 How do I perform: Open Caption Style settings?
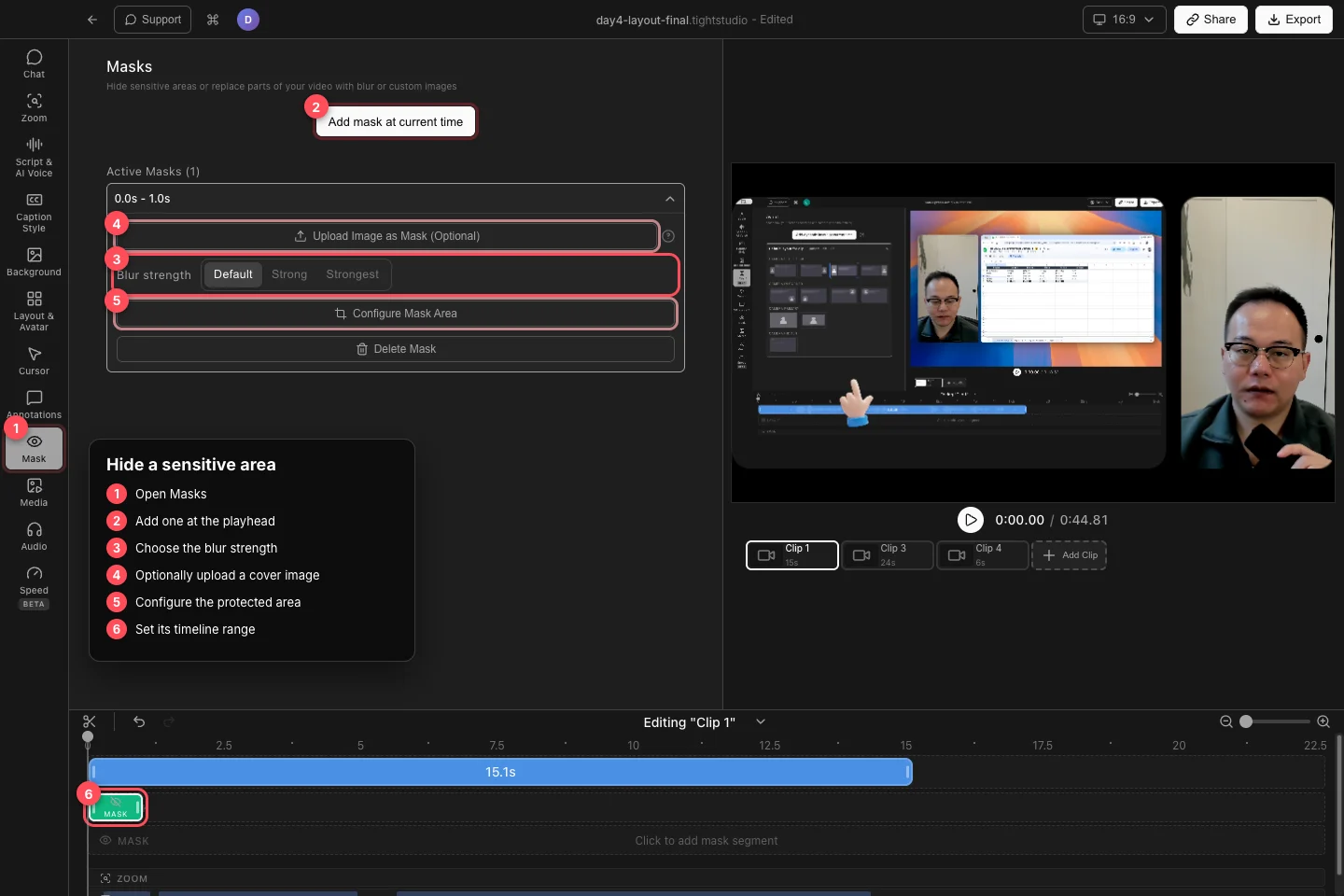coord(34,212)
